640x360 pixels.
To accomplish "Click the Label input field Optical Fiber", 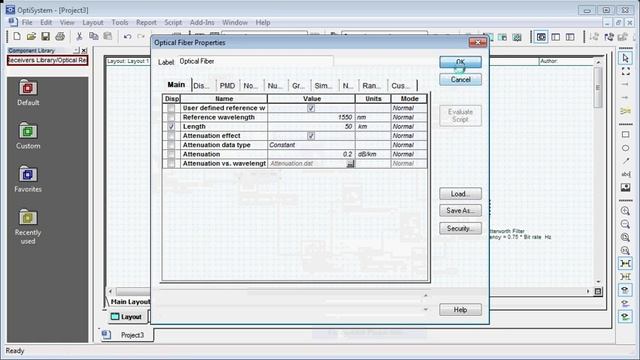I will 255,61.
